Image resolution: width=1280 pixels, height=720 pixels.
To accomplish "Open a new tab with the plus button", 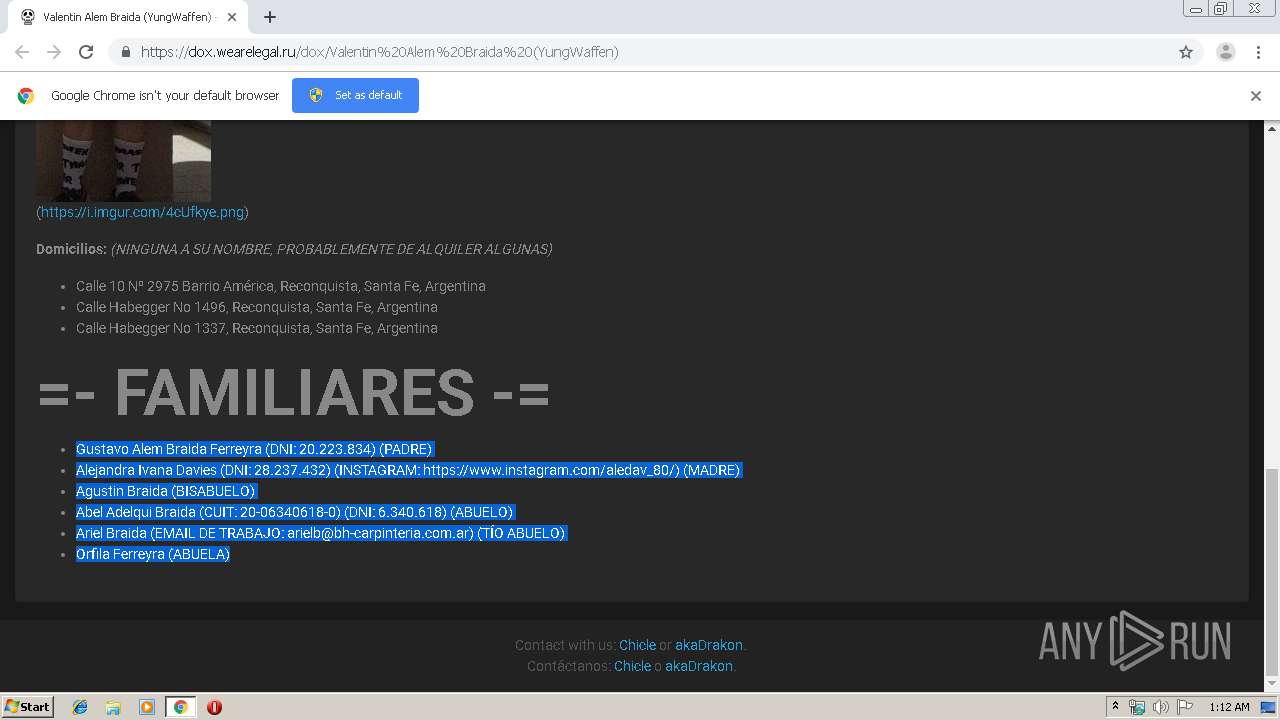I will tap(270, 17).
